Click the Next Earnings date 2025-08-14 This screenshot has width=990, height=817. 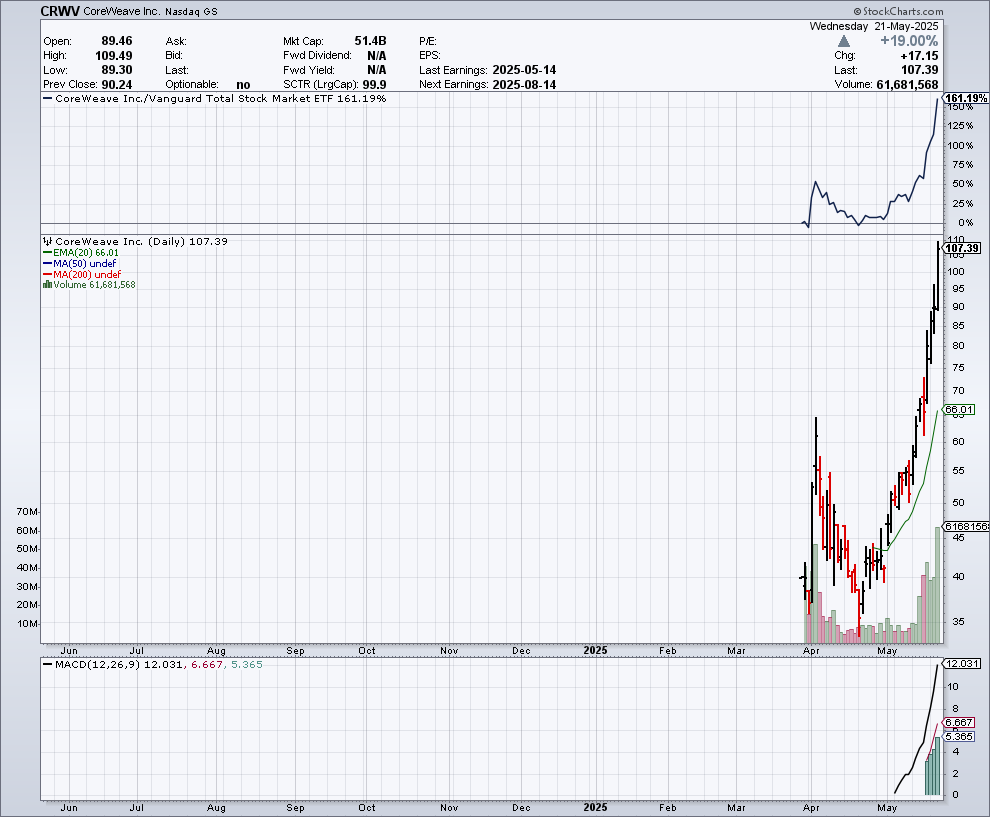(524, 85)
